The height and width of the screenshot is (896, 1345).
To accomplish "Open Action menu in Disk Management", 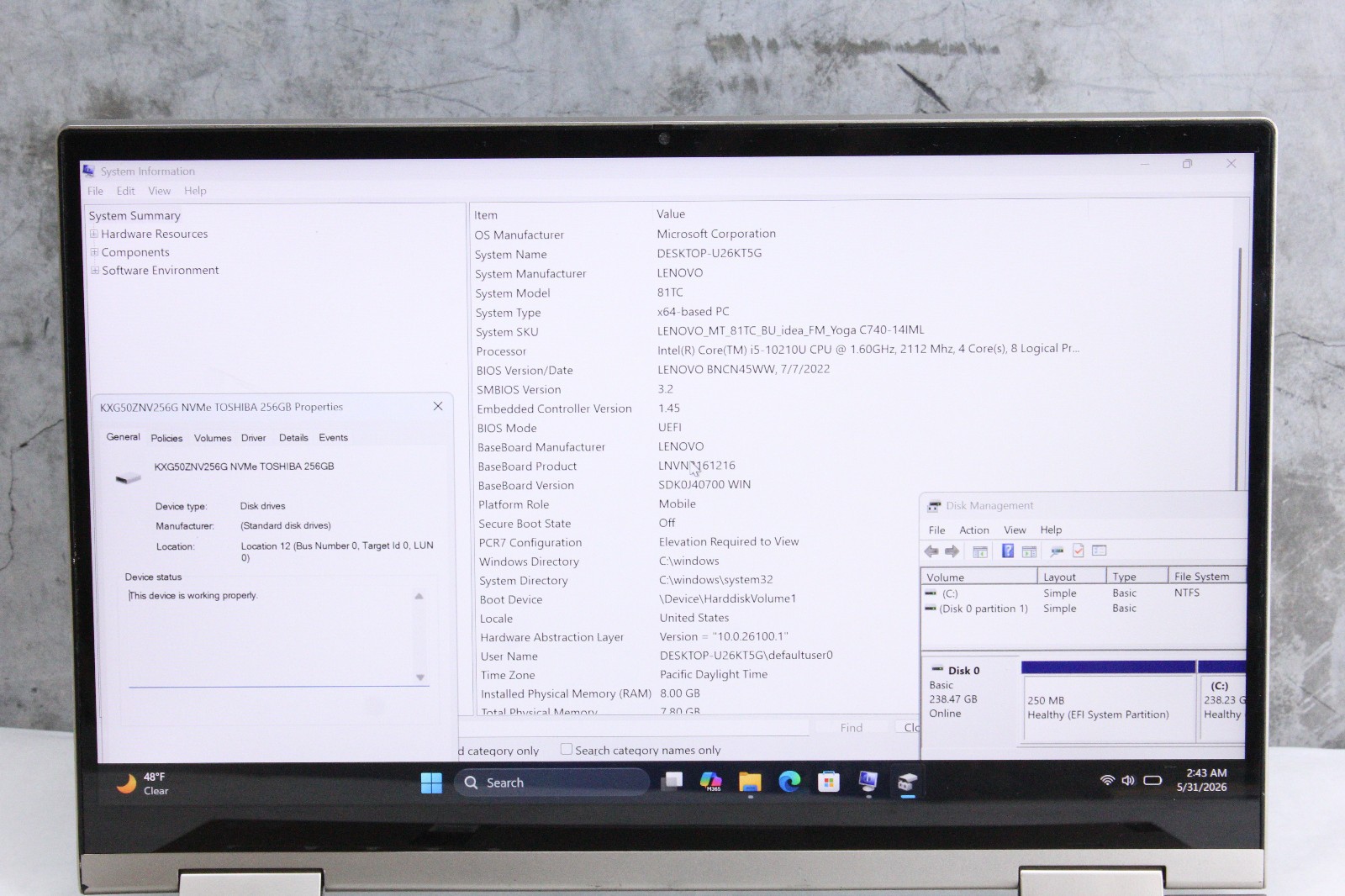I will tap(974, 530).
